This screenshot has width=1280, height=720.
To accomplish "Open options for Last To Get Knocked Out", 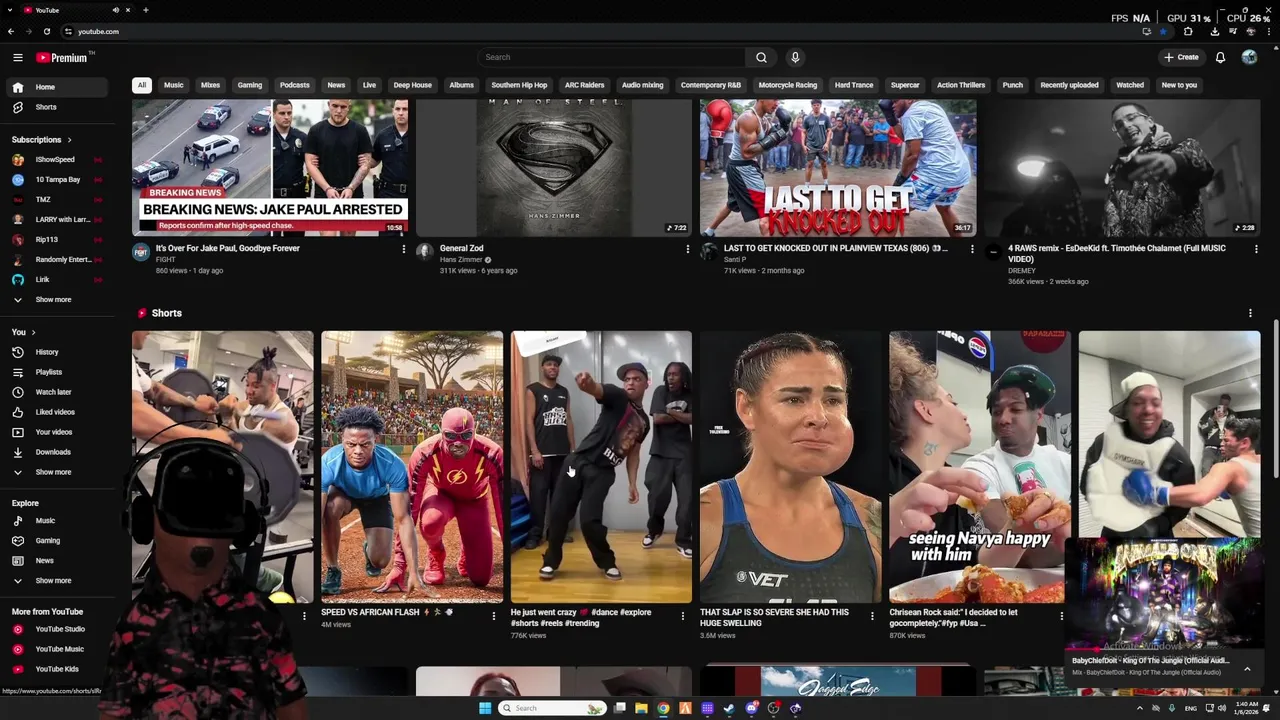I will point(972,249).
